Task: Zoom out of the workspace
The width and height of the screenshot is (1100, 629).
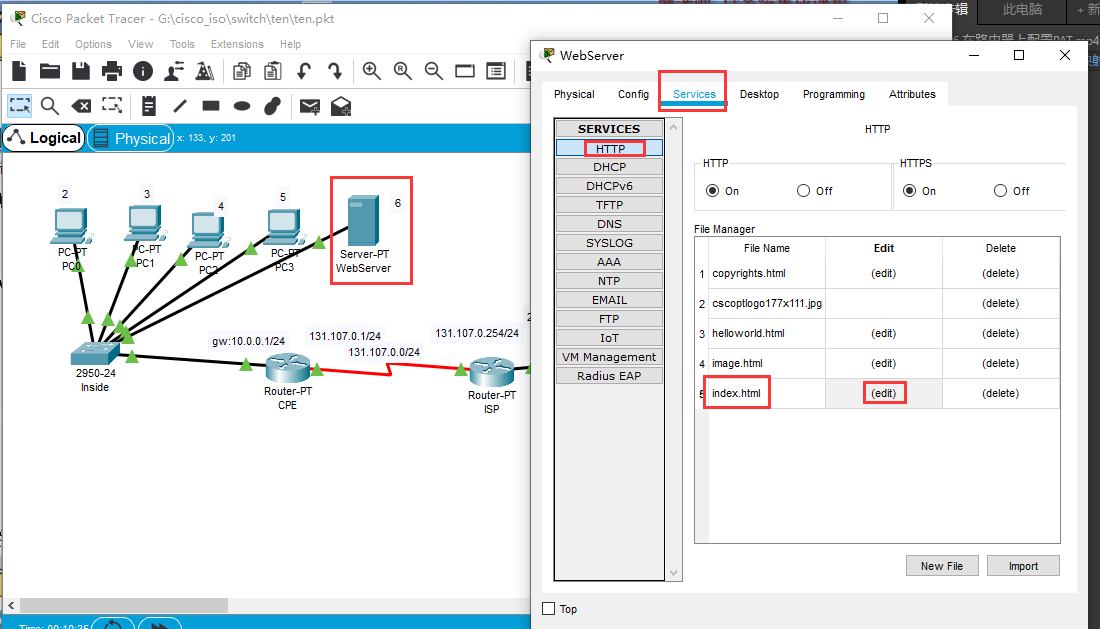Action: [434, 71]
